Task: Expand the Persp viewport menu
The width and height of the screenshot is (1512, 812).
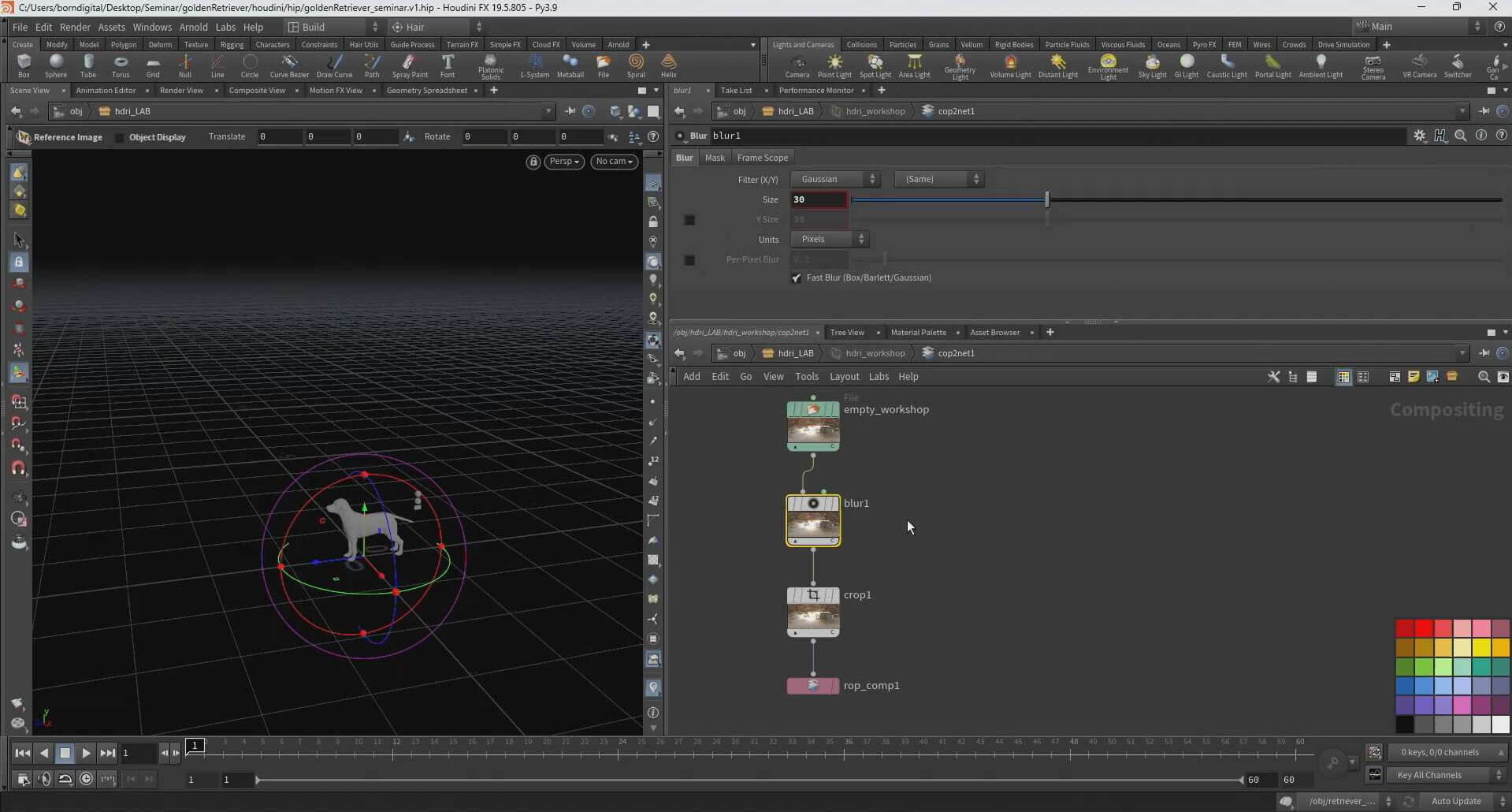Action: (564, 162)
